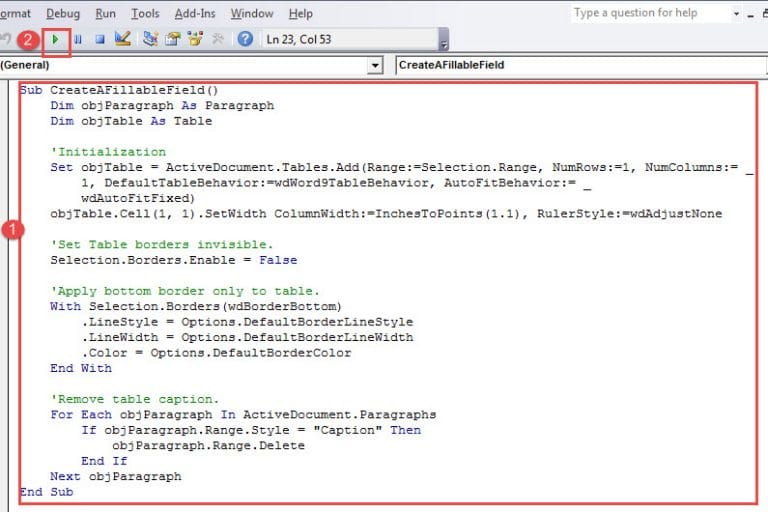Open the Object Browser icon

point(194,39)
